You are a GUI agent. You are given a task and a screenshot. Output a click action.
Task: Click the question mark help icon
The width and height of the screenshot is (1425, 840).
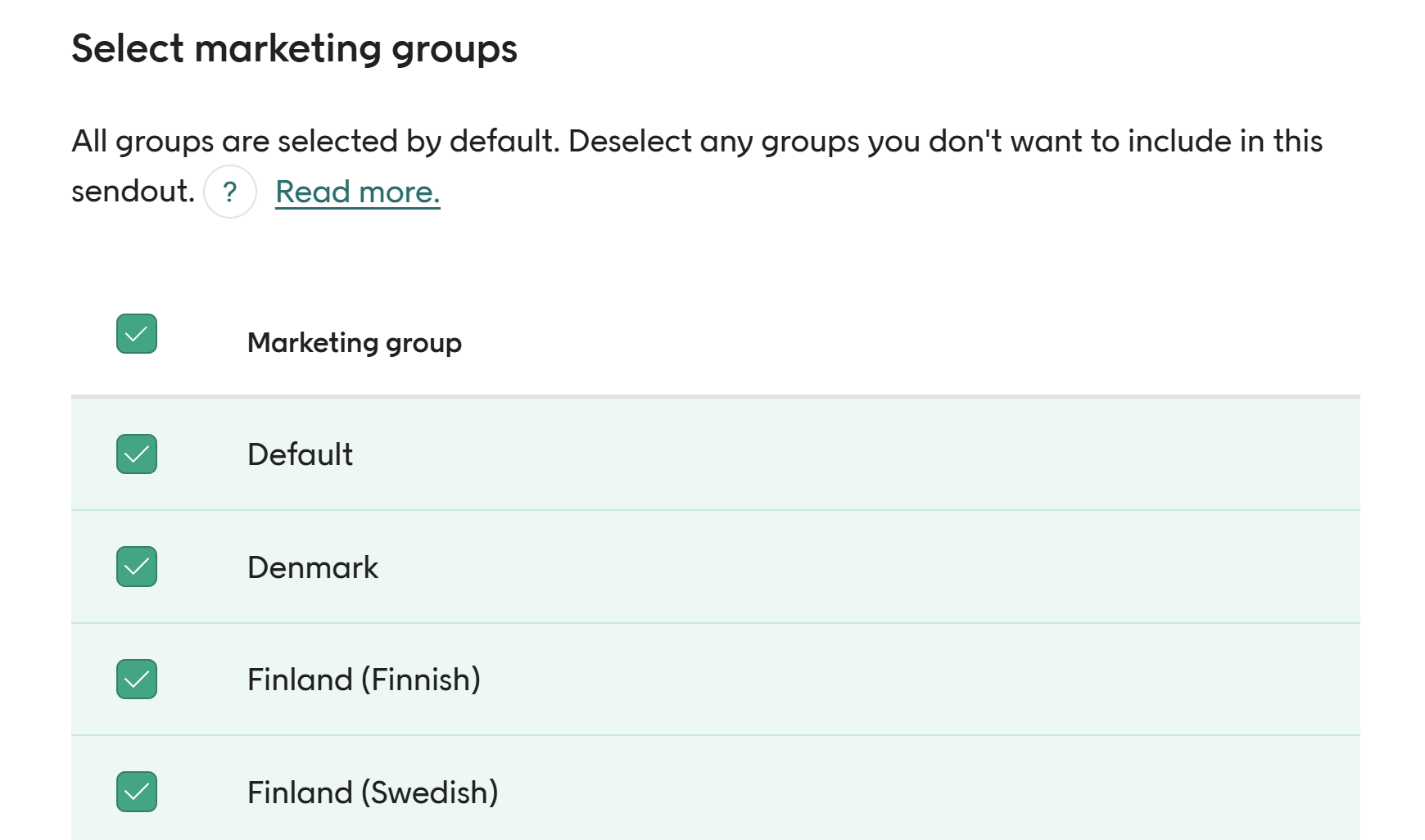(x=229, y=192)
